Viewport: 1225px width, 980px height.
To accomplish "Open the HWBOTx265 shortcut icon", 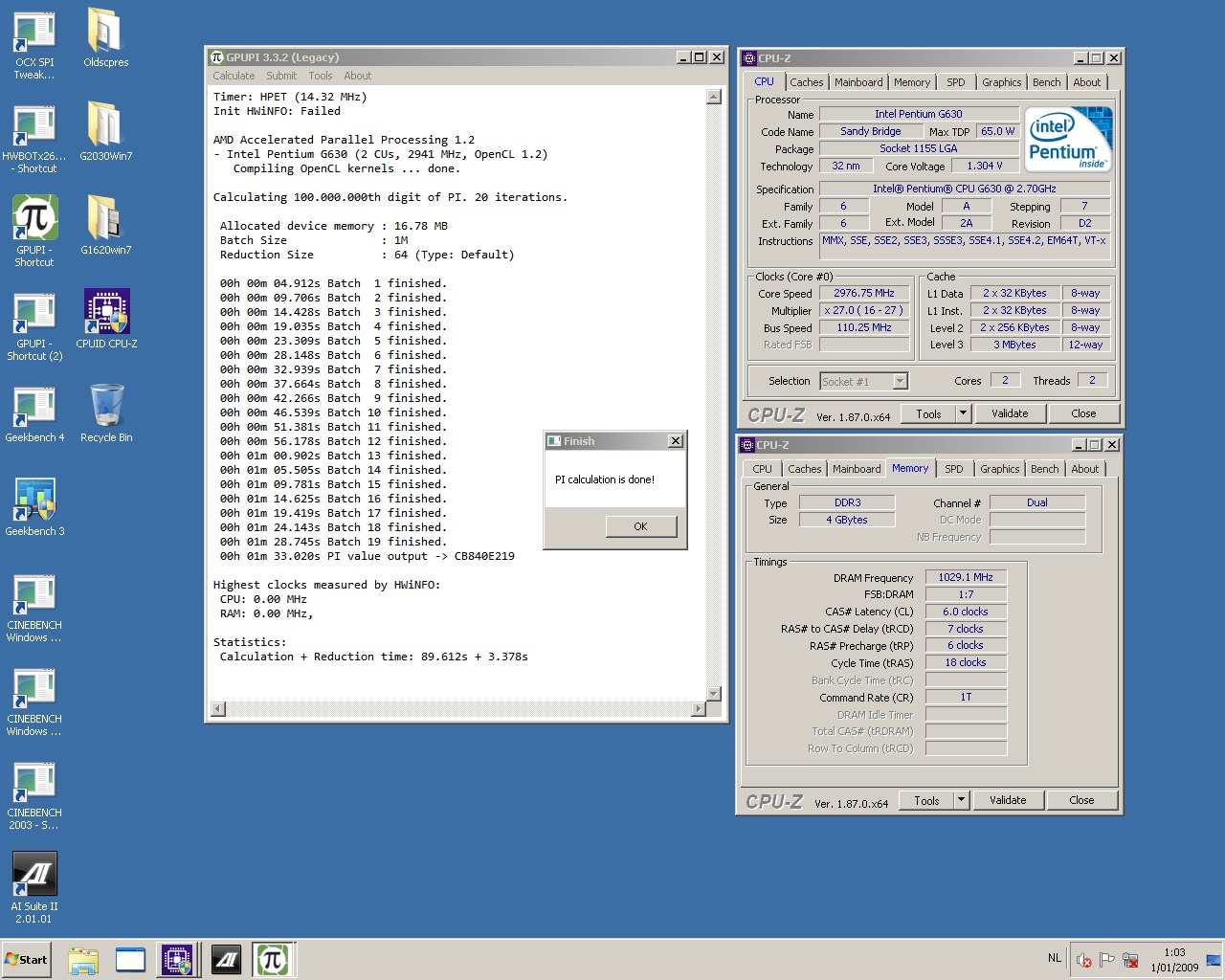I will tap(34, 138).
